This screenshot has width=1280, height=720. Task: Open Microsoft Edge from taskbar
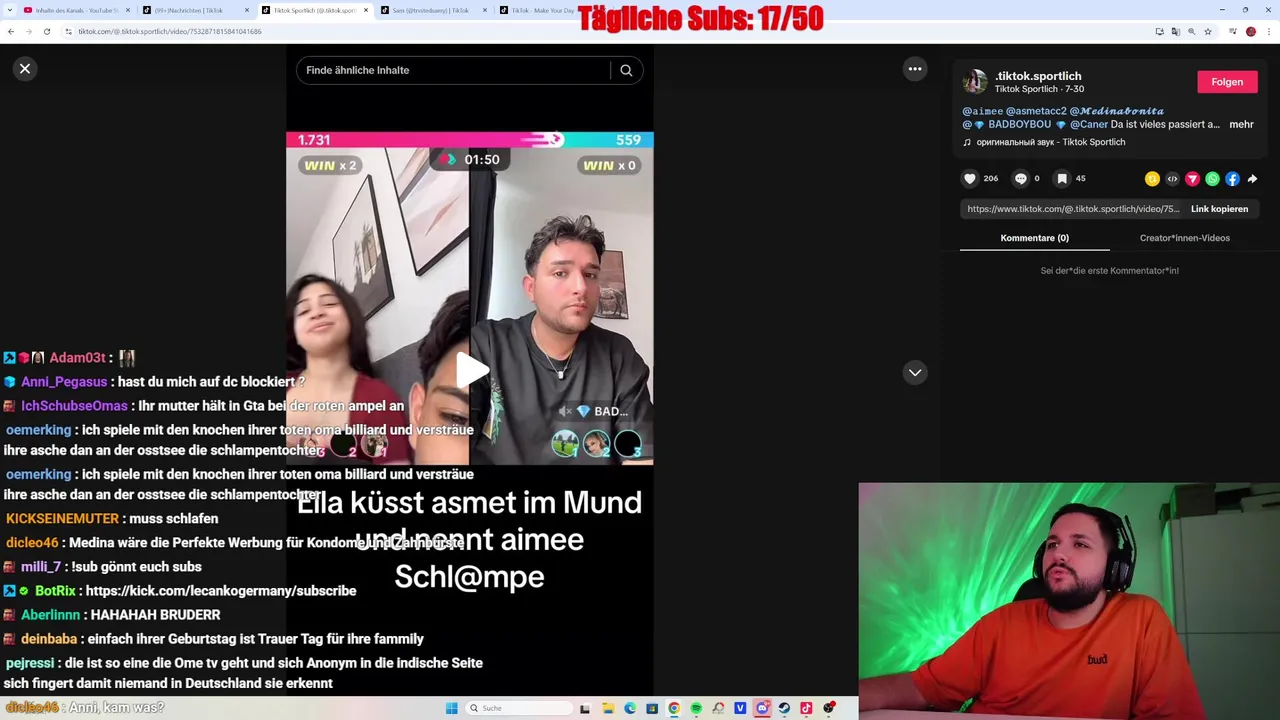(630, 708)
